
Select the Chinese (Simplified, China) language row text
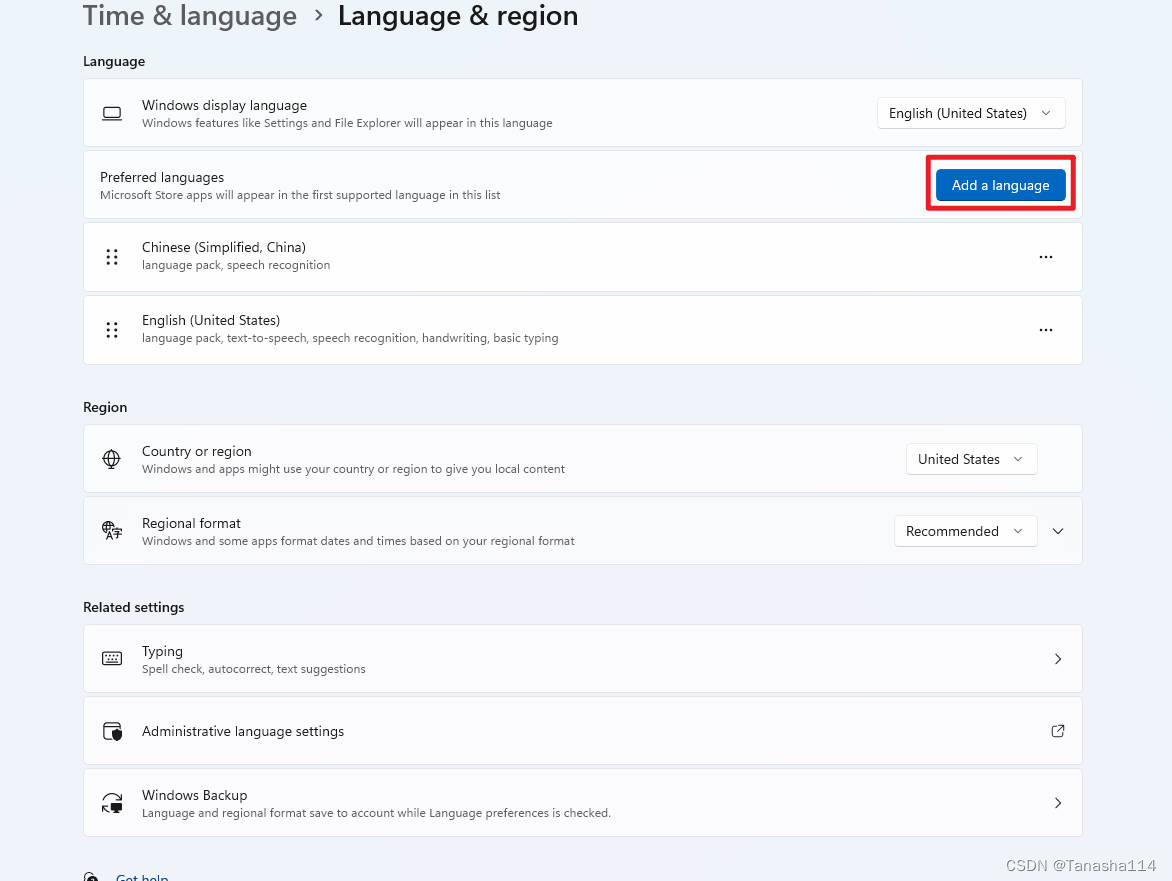pos(223,247)
